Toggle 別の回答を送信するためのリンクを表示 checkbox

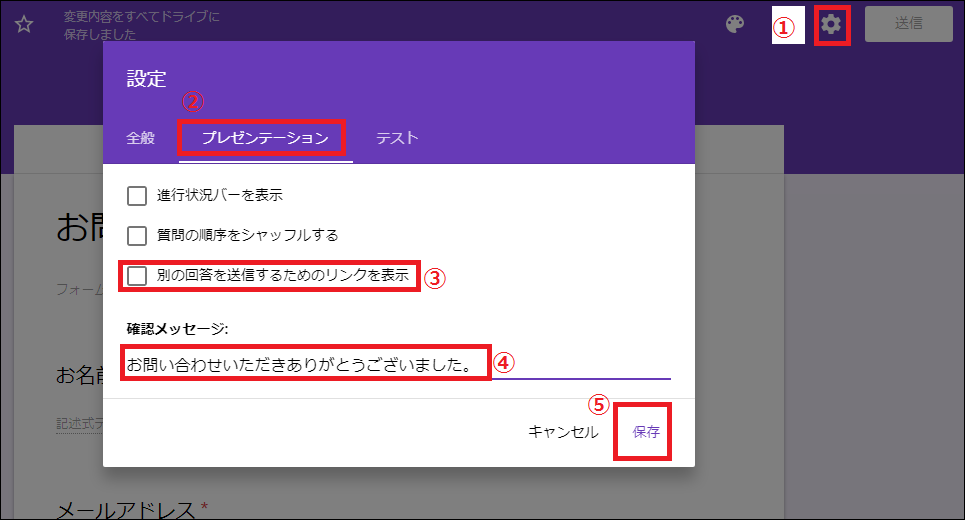click(x=137, y=276)
